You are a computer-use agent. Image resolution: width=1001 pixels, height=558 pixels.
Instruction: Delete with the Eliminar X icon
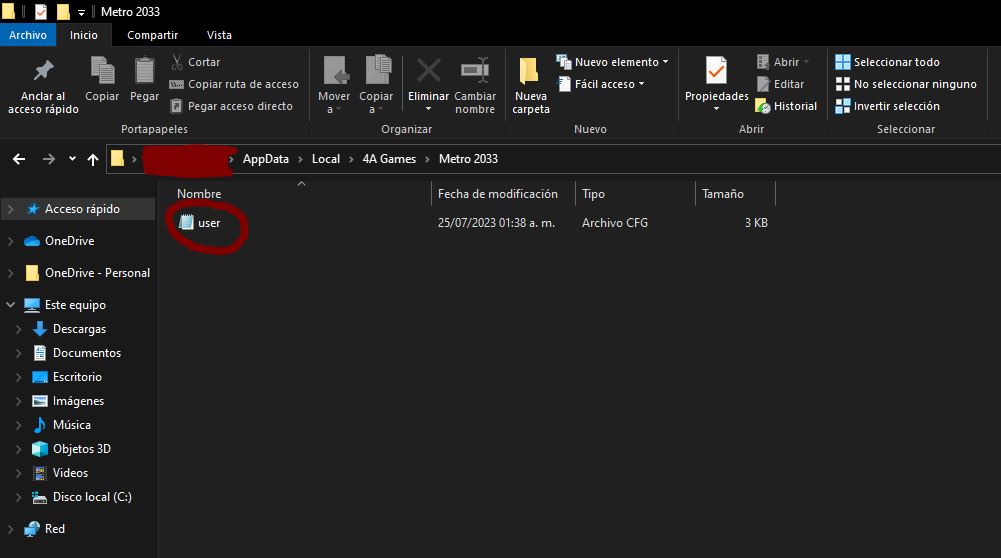point(428,70)
